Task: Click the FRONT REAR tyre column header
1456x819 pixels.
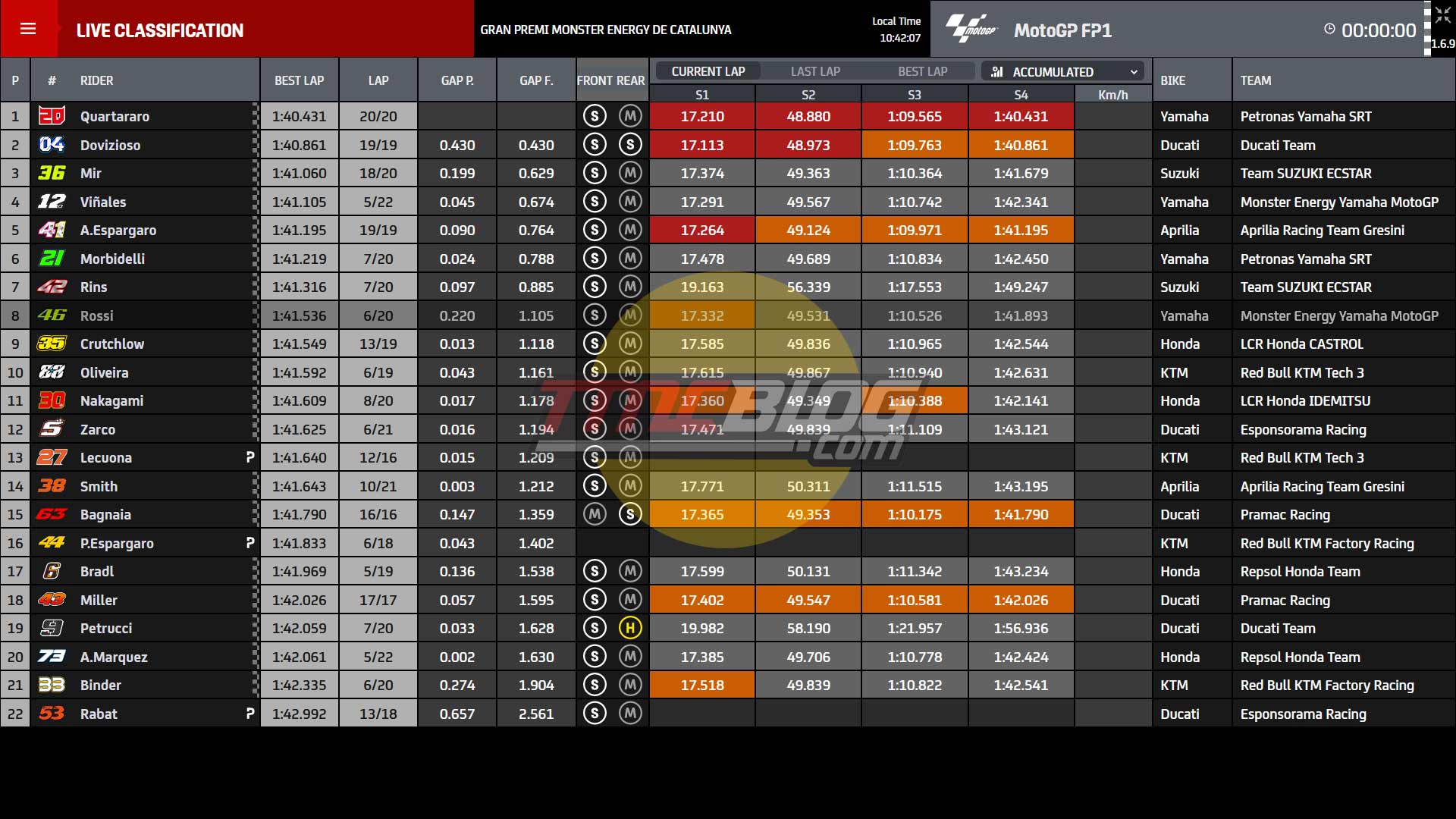Action: point(611,80)
